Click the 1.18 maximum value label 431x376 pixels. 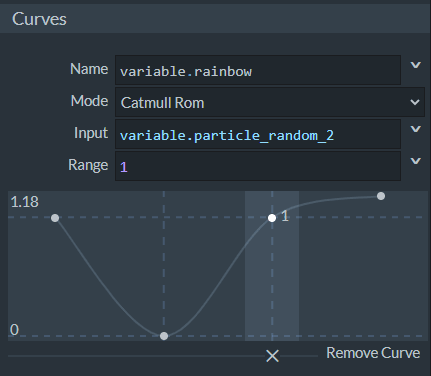pyautogui.click(x=25, y=202)
